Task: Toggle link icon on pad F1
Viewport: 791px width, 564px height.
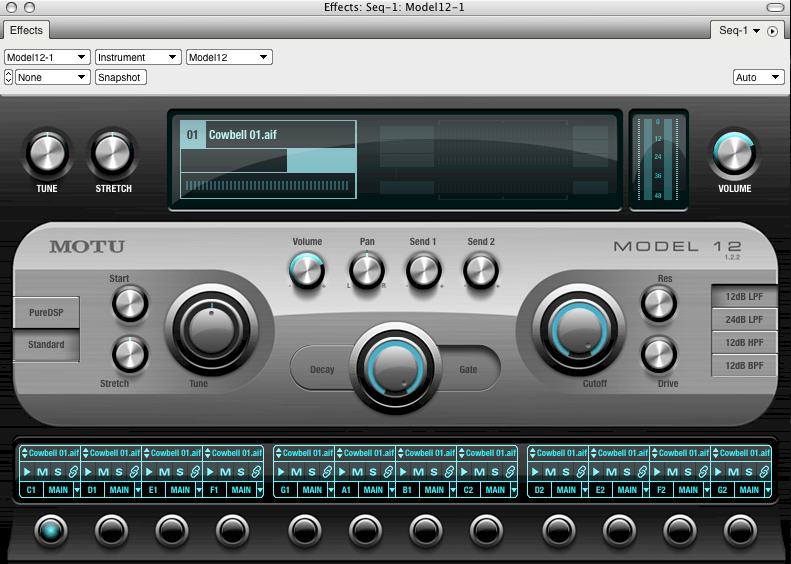Action: pyautogui.click(x=256, y=472)
